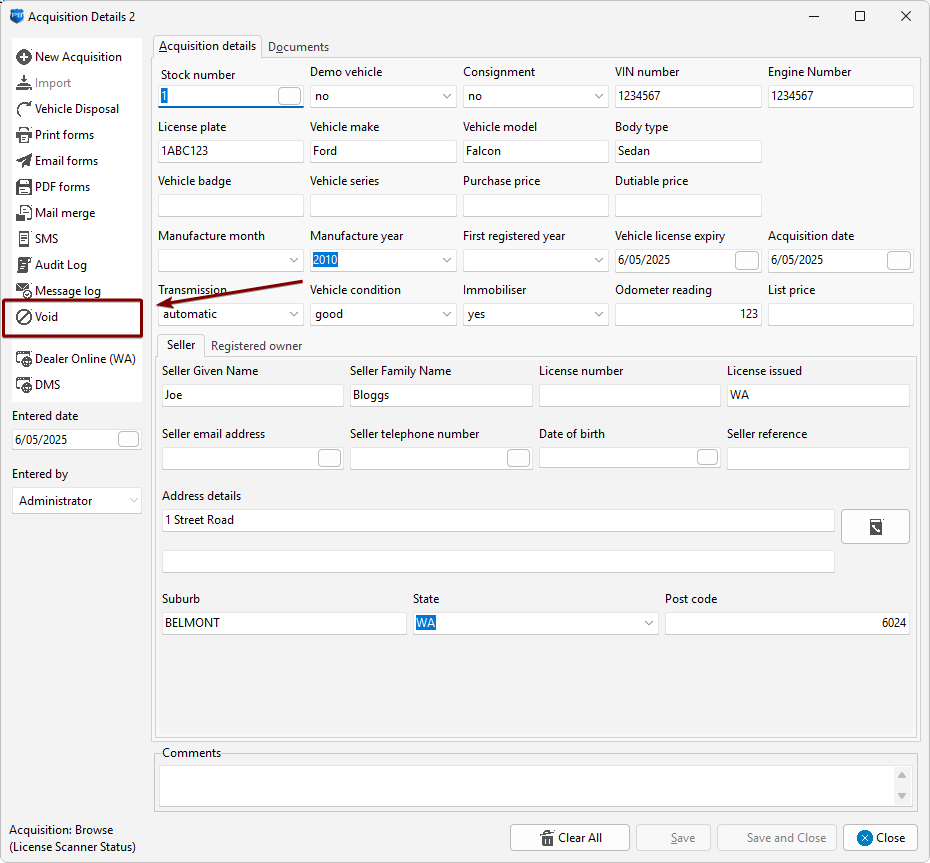Click the Vehicle license expiry date picker box
Screen dimensions: 930x863
746,260
